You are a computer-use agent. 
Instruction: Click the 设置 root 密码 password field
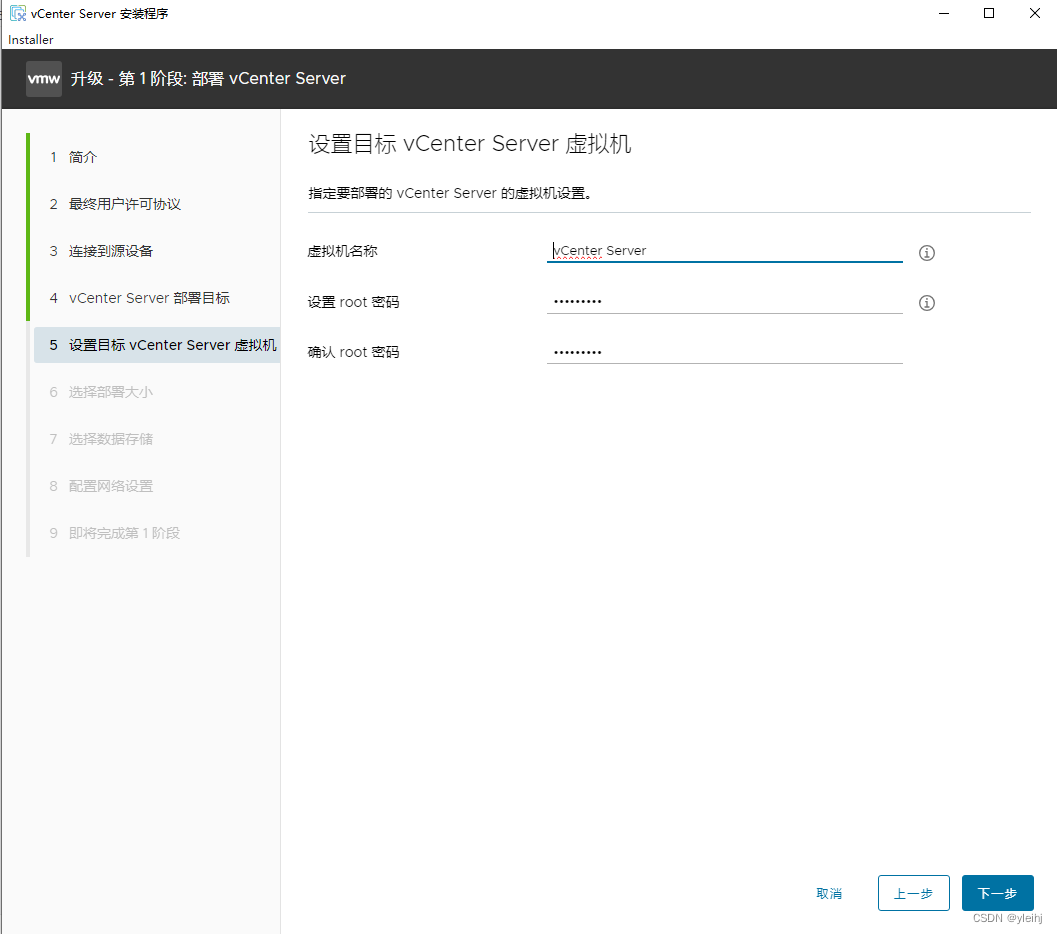724,300
